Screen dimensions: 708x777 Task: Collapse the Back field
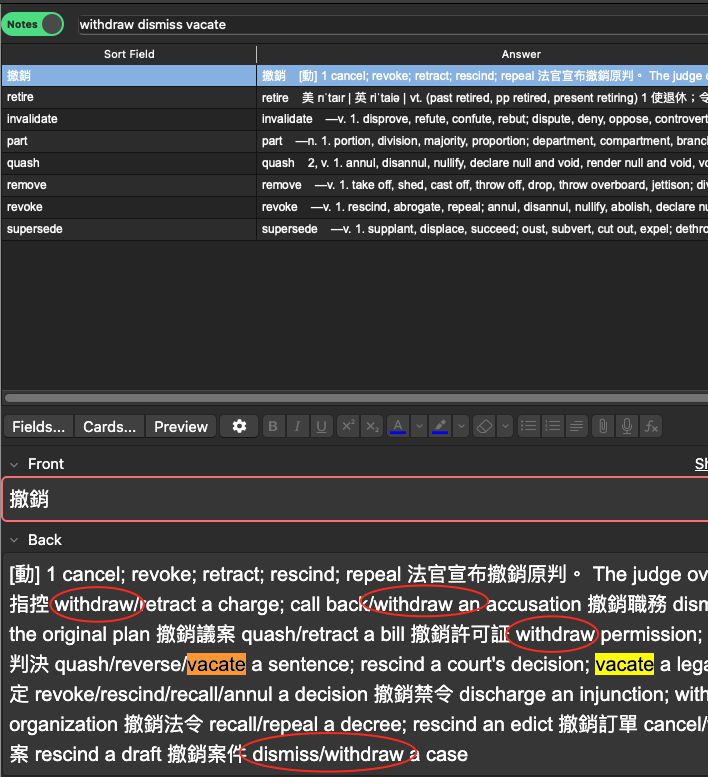(14, 540)
